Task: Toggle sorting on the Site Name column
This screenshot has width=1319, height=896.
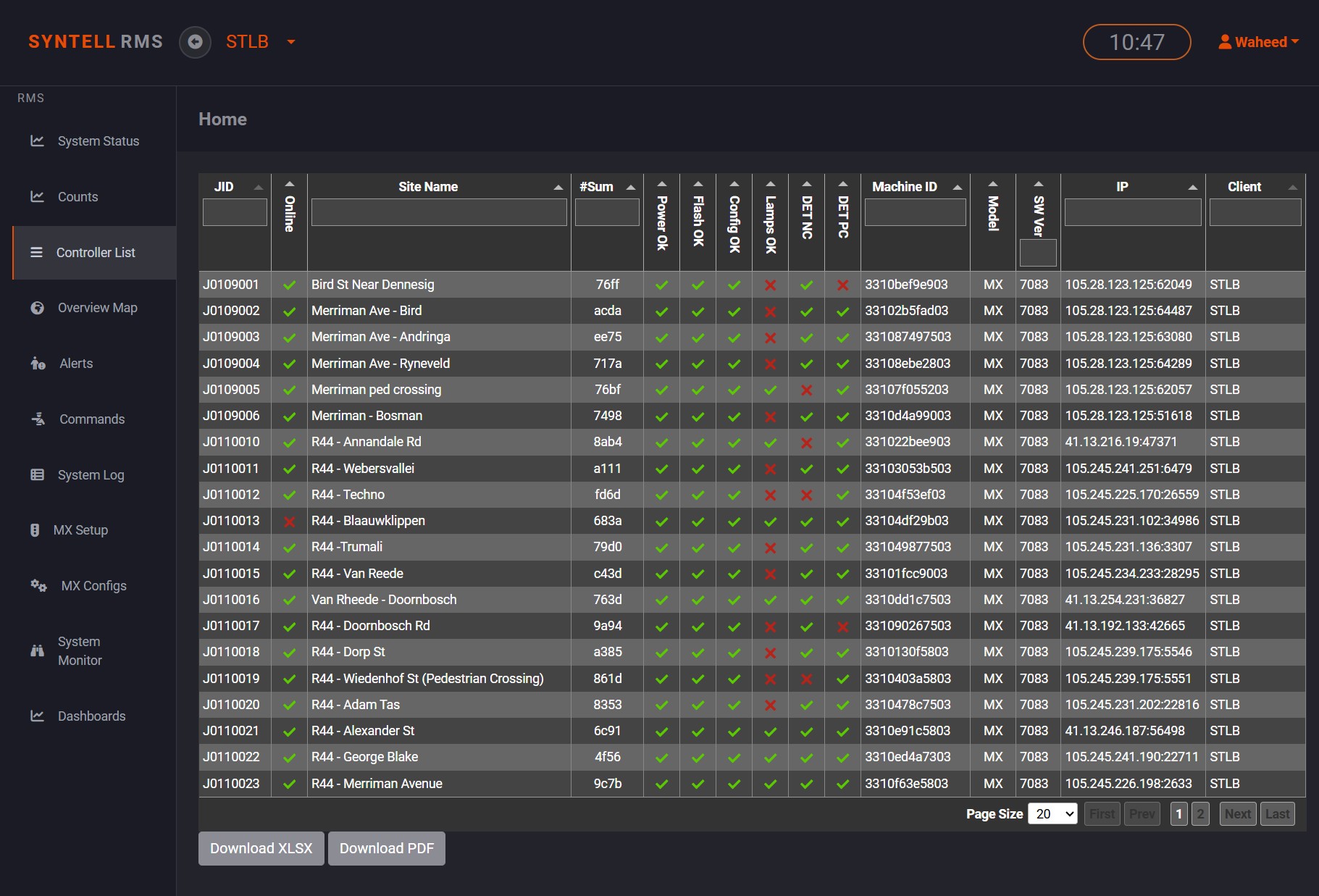Action: [x=558, y=186]
